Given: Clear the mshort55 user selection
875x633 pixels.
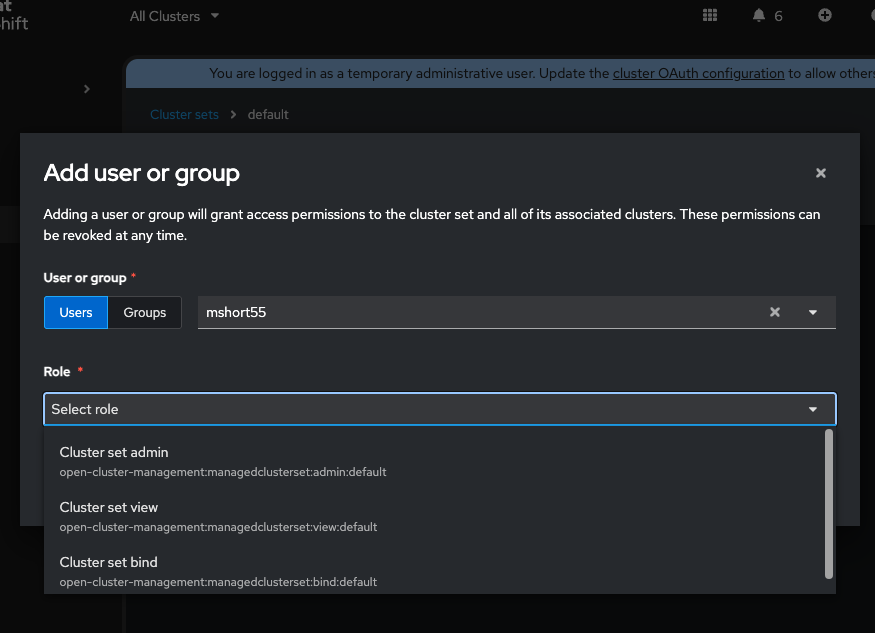Looking at the screenshot, I should 774,312.
